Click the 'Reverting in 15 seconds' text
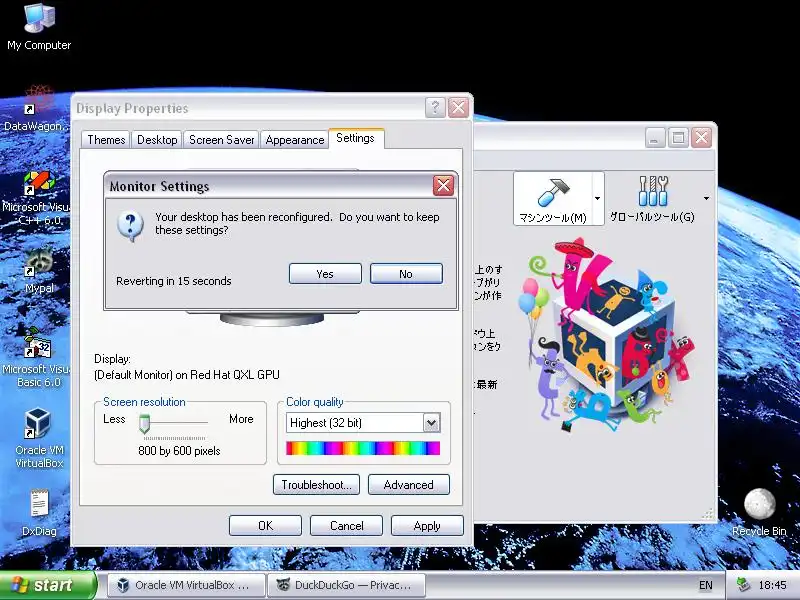Viewport: 800px width, 600px height. (x=173, y=281)
